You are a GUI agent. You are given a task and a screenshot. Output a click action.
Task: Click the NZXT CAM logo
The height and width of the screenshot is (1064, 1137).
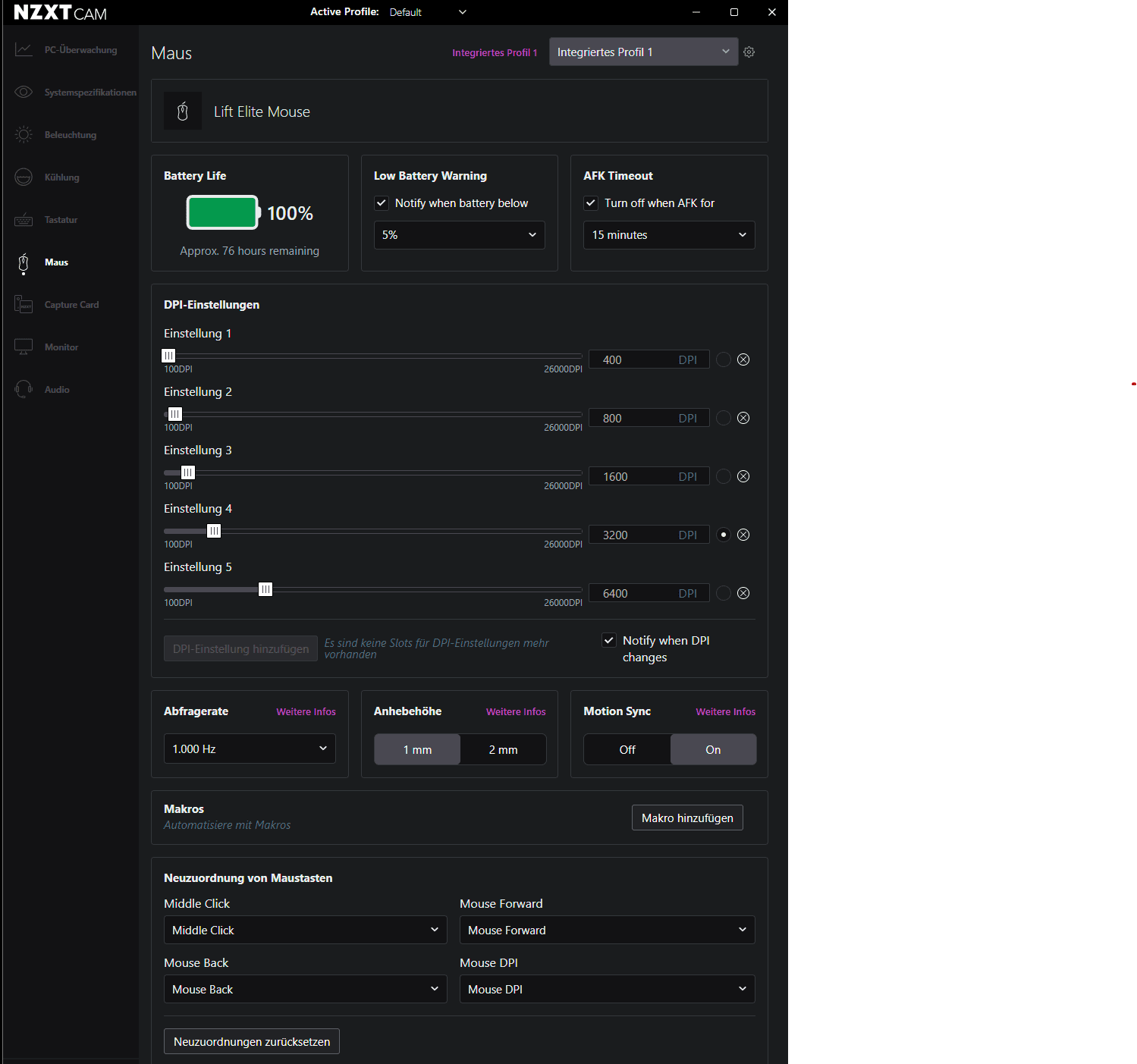(x=61, y=13)
